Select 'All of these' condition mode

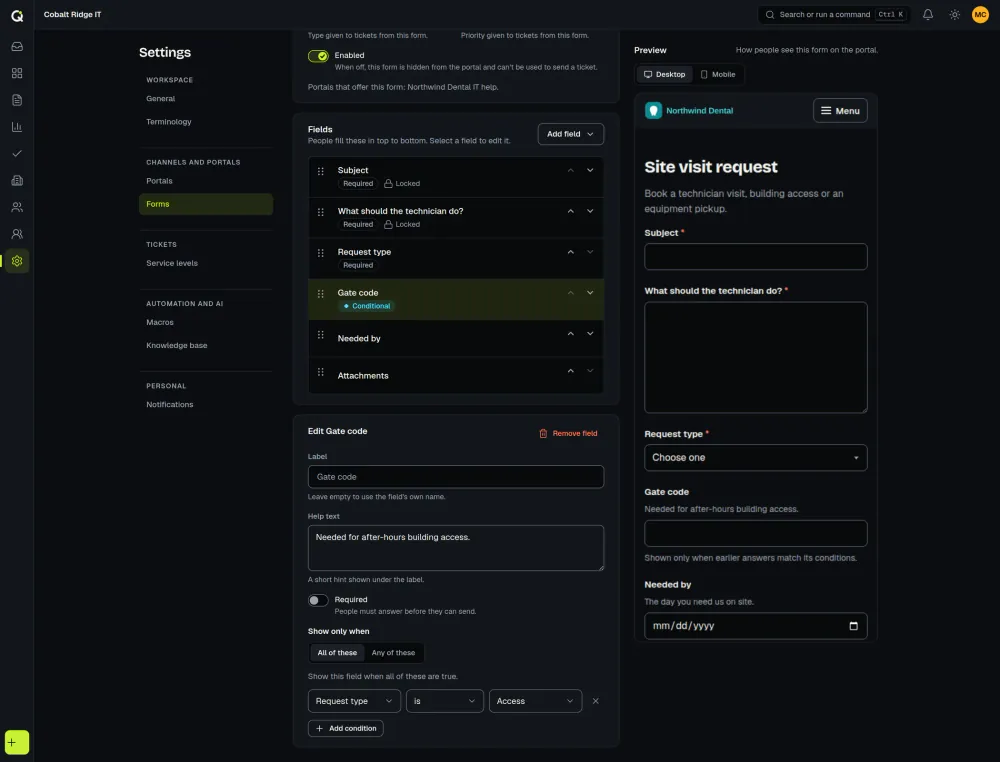337,652
